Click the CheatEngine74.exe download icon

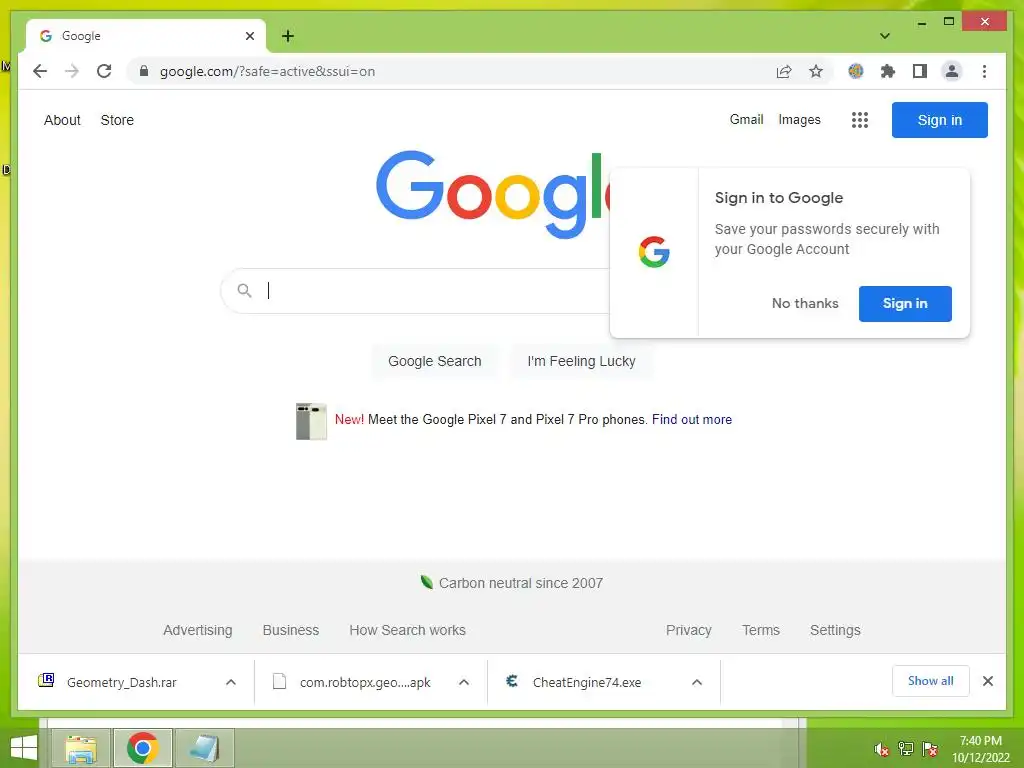512,681
